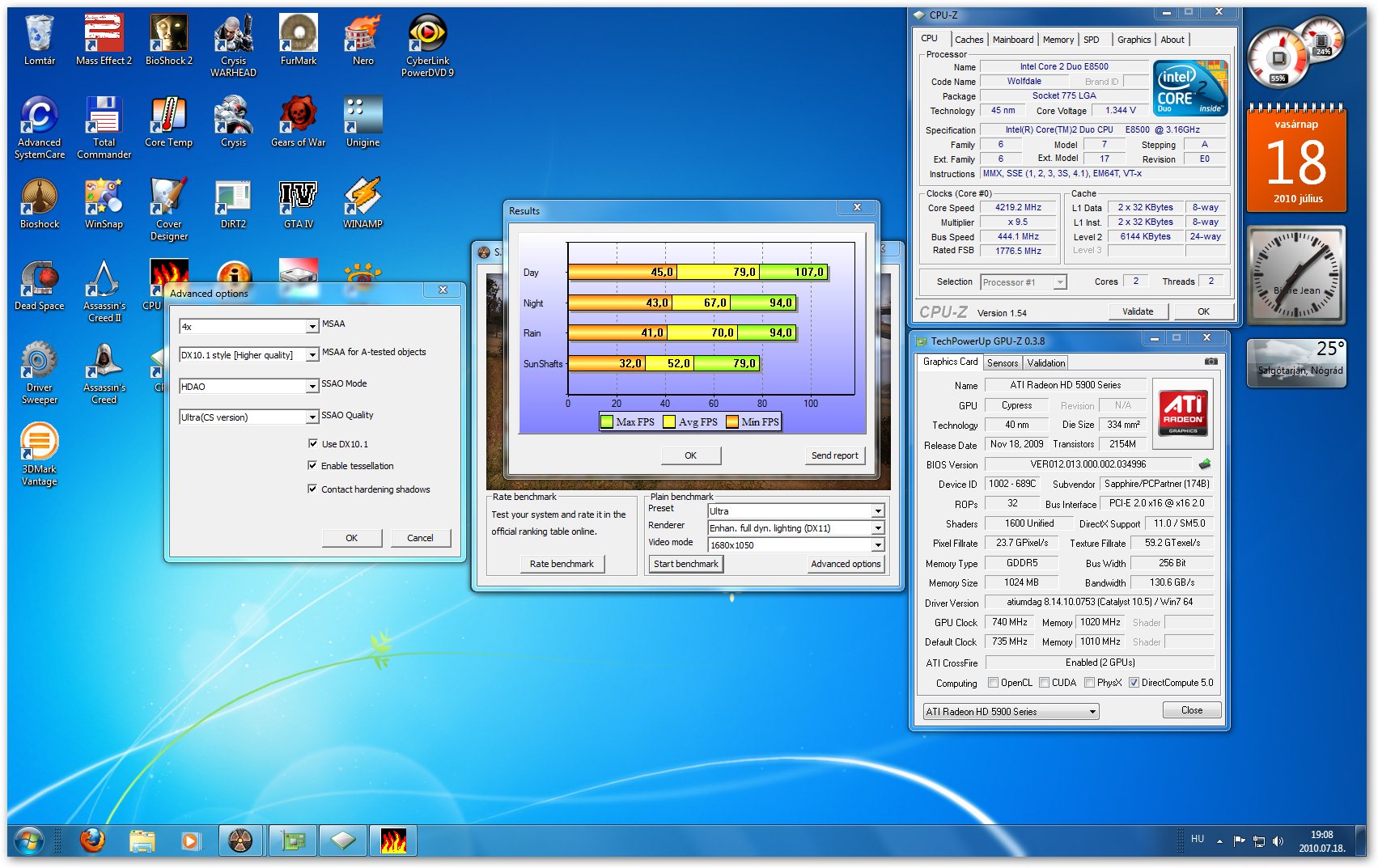Switch to the Mainboard tab in CPU-Z
The width and height of the screenshot is (1378, 868).
(1013, 40)
